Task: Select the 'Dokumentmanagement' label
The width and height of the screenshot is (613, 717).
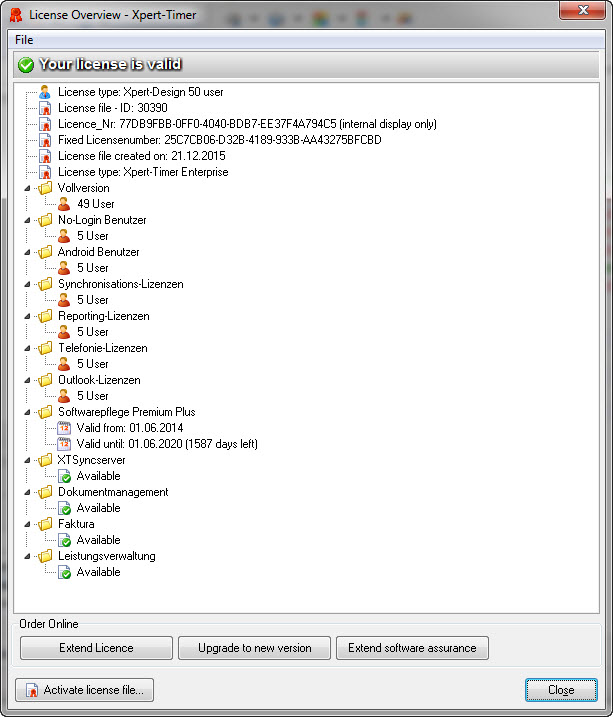Action: coord(113,492)
